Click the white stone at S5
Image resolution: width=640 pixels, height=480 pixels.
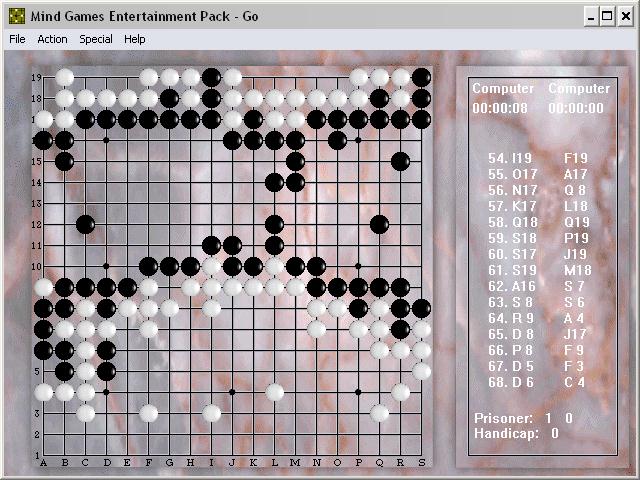[421, 371]
